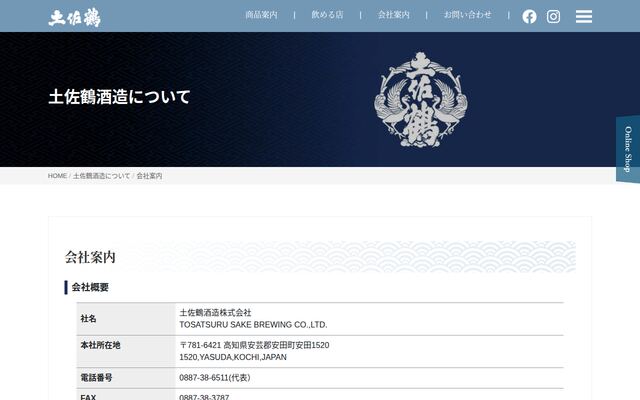640x400 pixels.
Task: Go to HOME breadcrumb link
Action: (x=57, y=176)
